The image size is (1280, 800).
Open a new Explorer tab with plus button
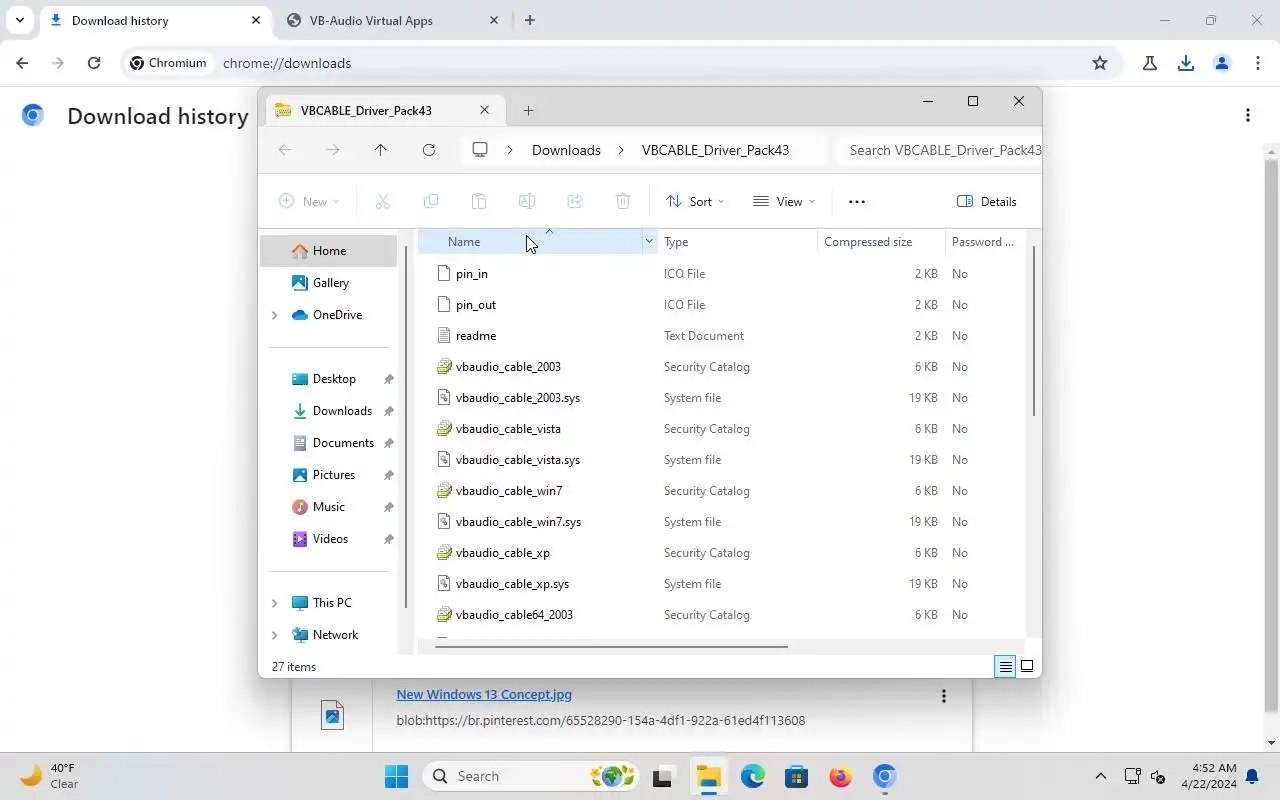tap(528, 111)
